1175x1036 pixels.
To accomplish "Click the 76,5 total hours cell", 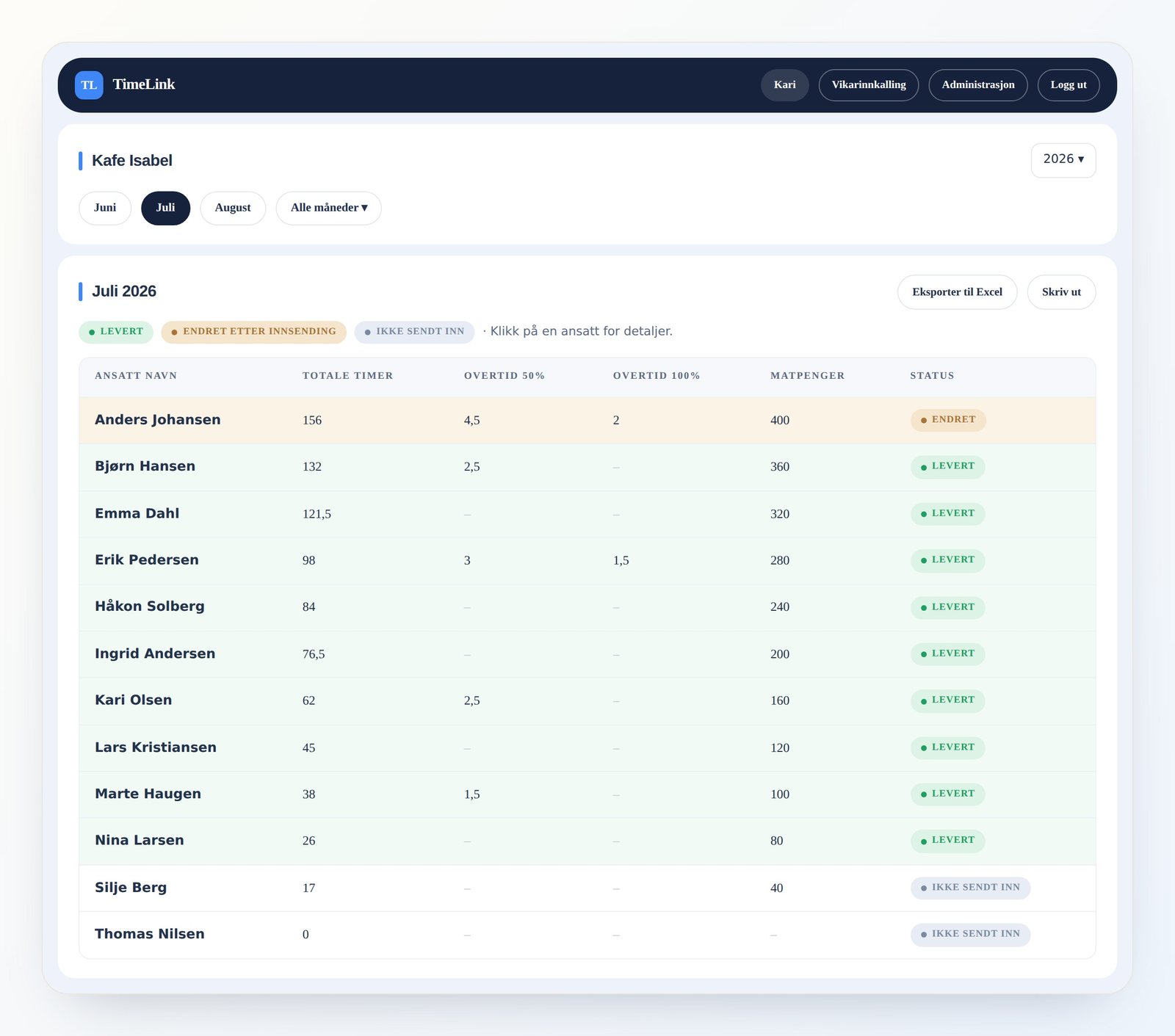I will pyautogui.click(x=314, y=654).
